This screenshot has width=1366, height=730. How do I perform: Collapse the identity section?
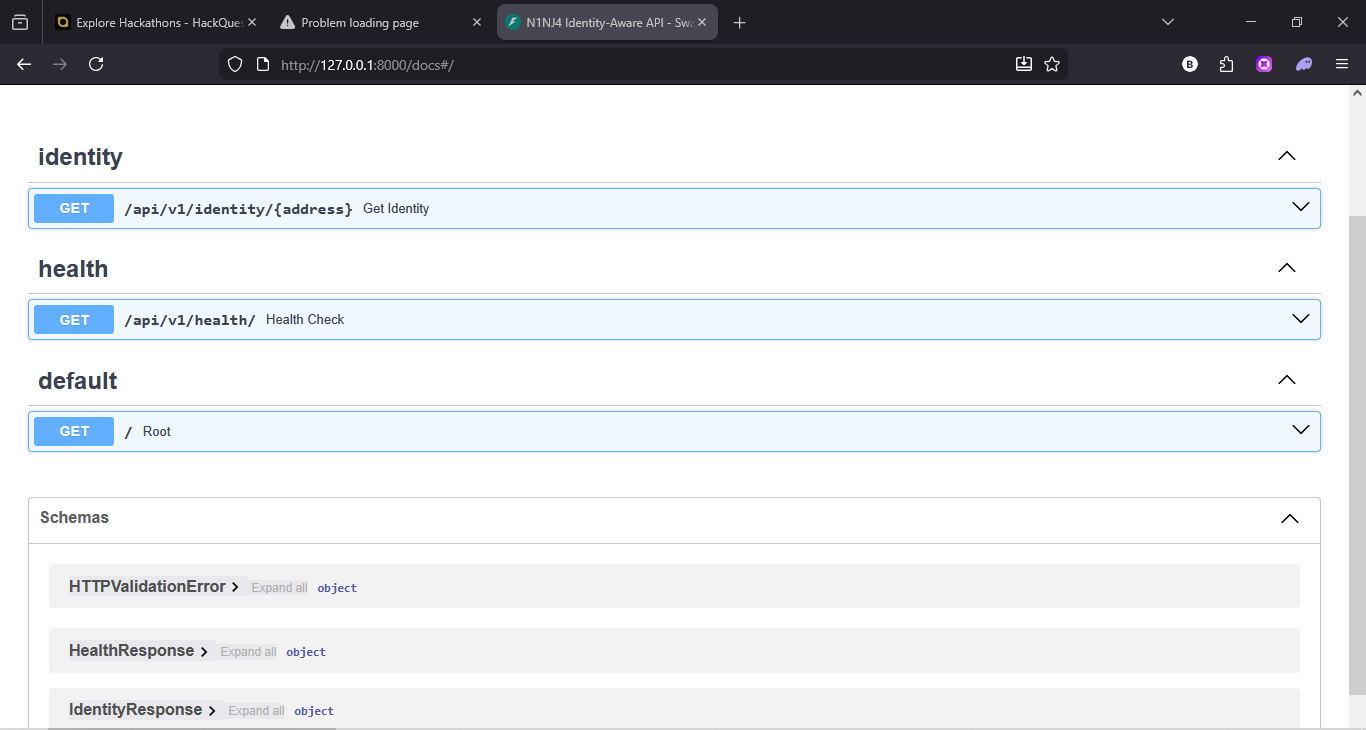coord(1287,156)
